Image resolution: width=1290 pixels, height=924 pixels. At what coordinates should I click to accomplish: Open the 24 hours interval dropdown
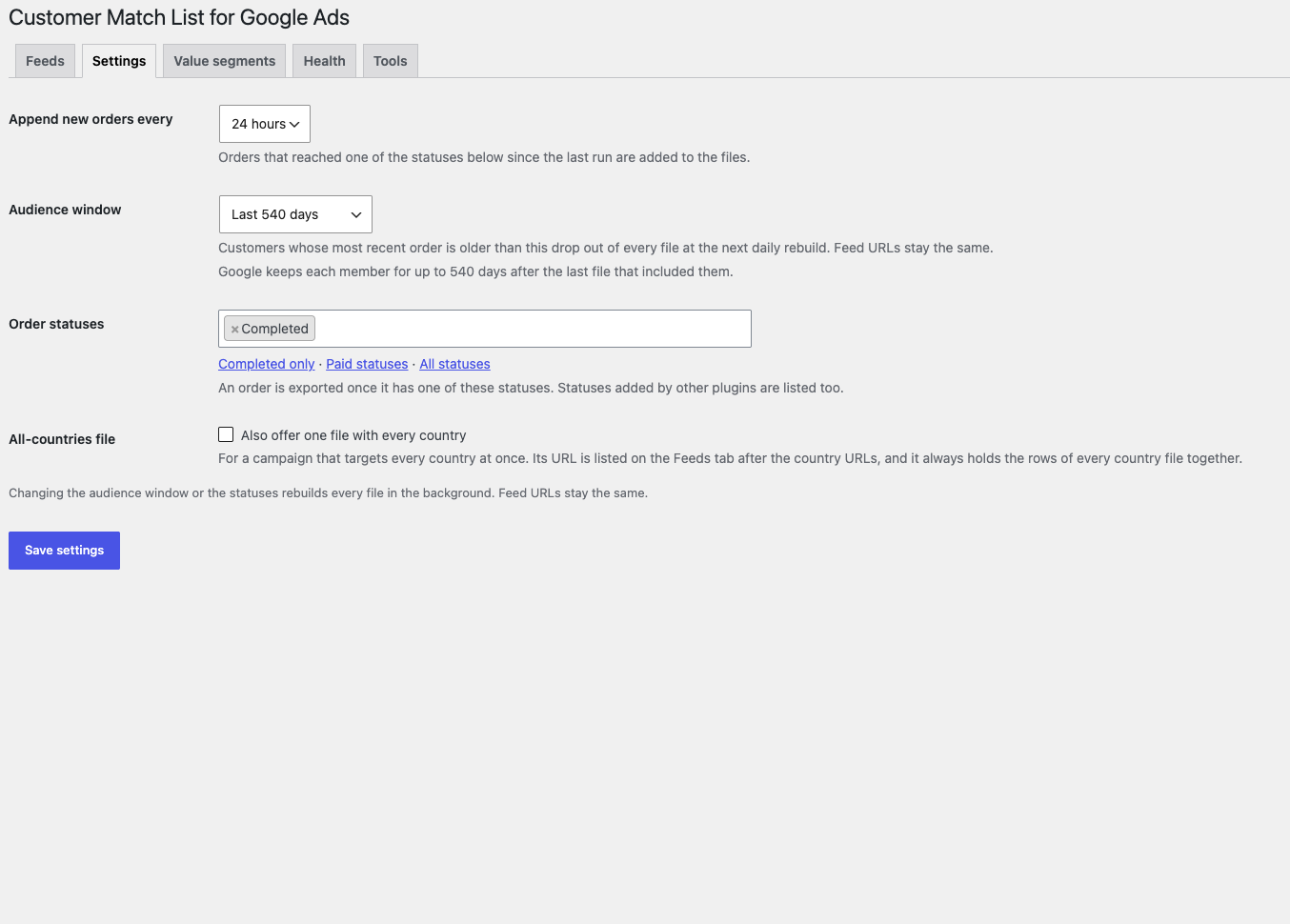pyautogui.click(x=265, y=124)
